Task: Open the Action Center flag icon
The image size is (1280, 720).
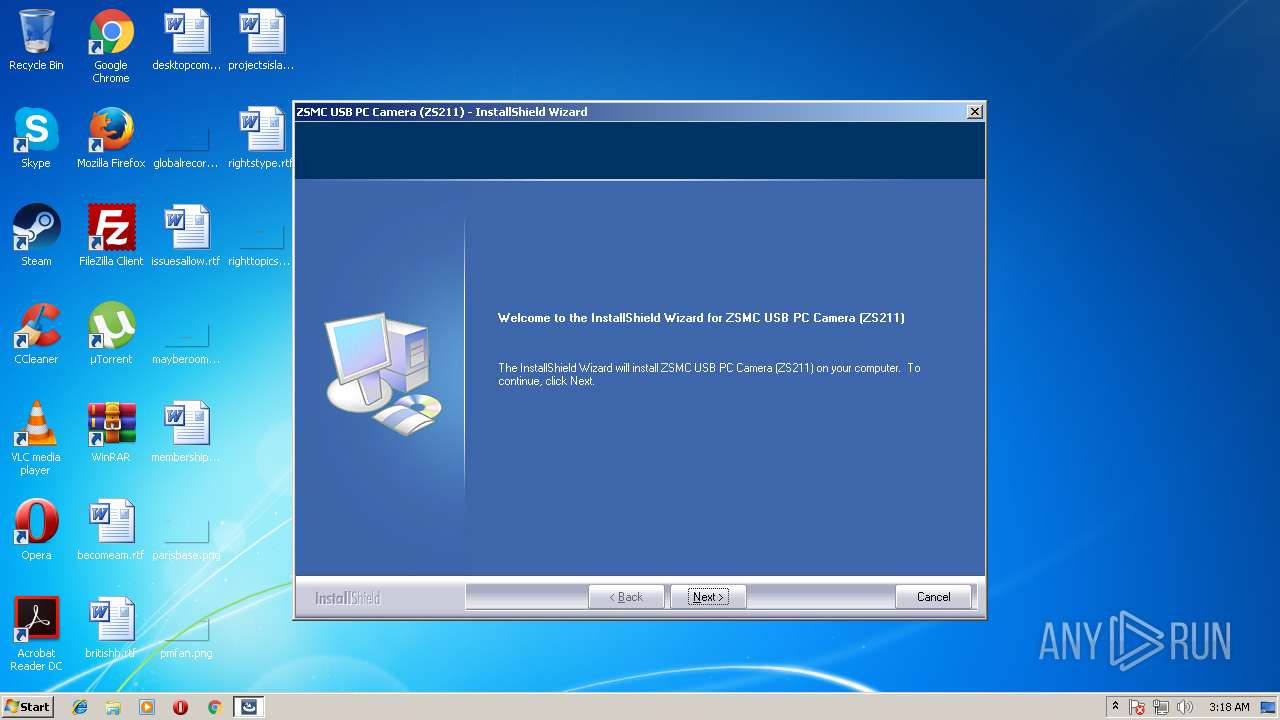Action: click(x=1137, y=707)
